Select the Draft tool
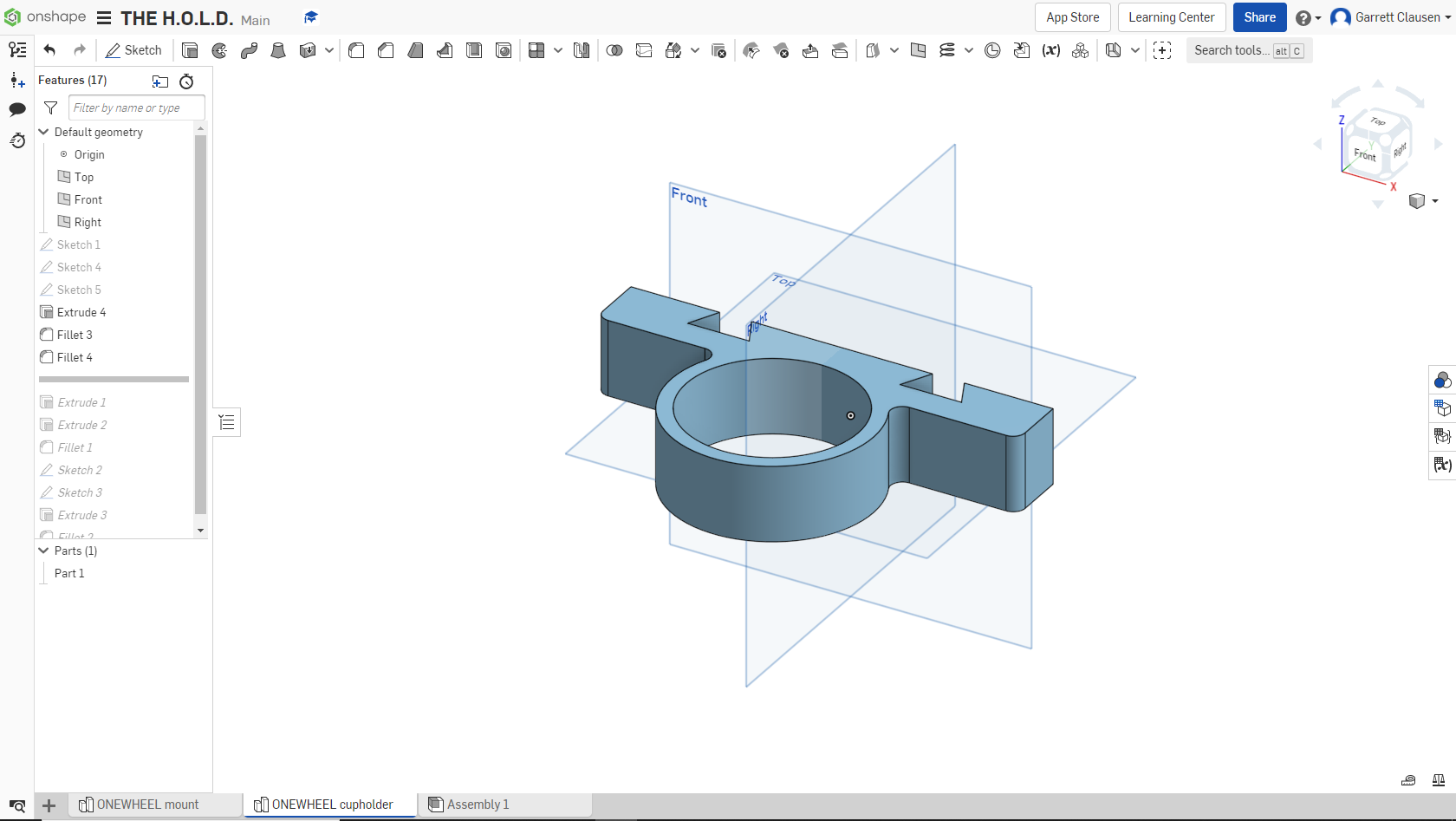The height and width of the screenshot is (821, 1456). click(x=415, y=50)
